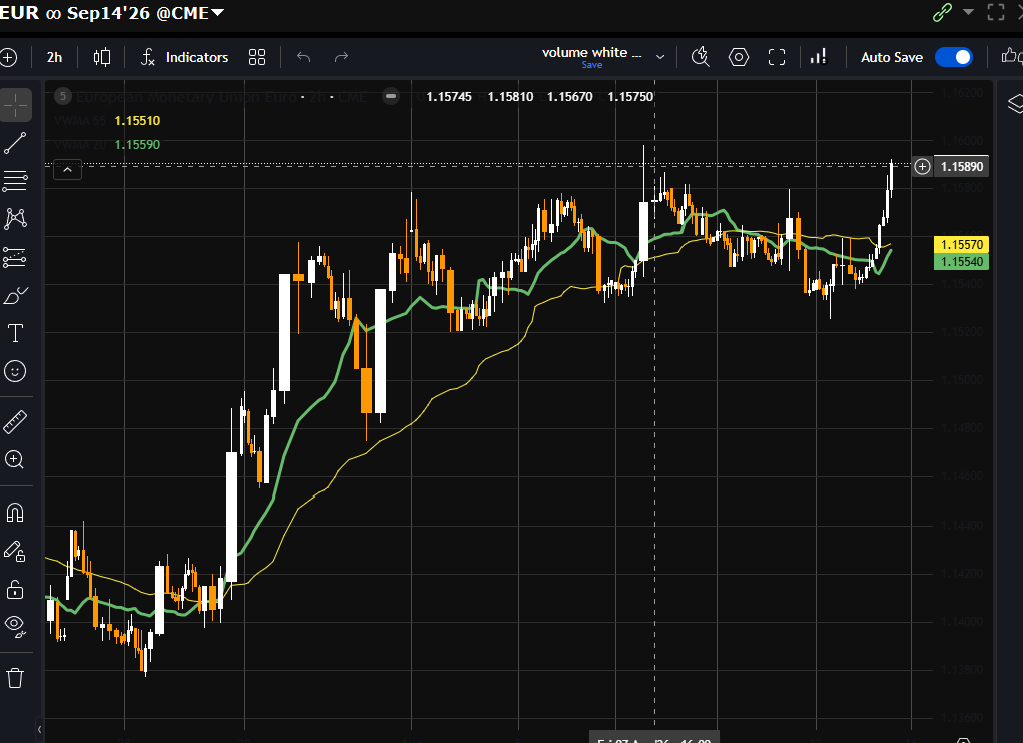Save the chart layout via Save link
Image resolution: width=1023 pixels, height=743 pixels.
592,65
